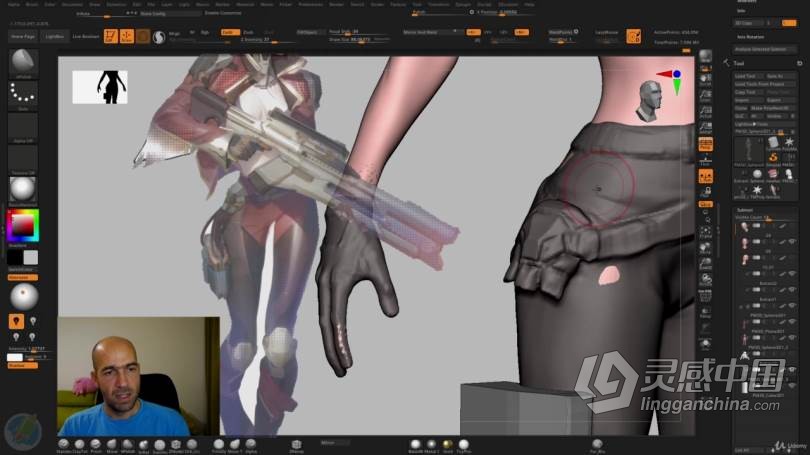Open the Alpha menu
The image size is (810, 455).
(x=14, y=4)
